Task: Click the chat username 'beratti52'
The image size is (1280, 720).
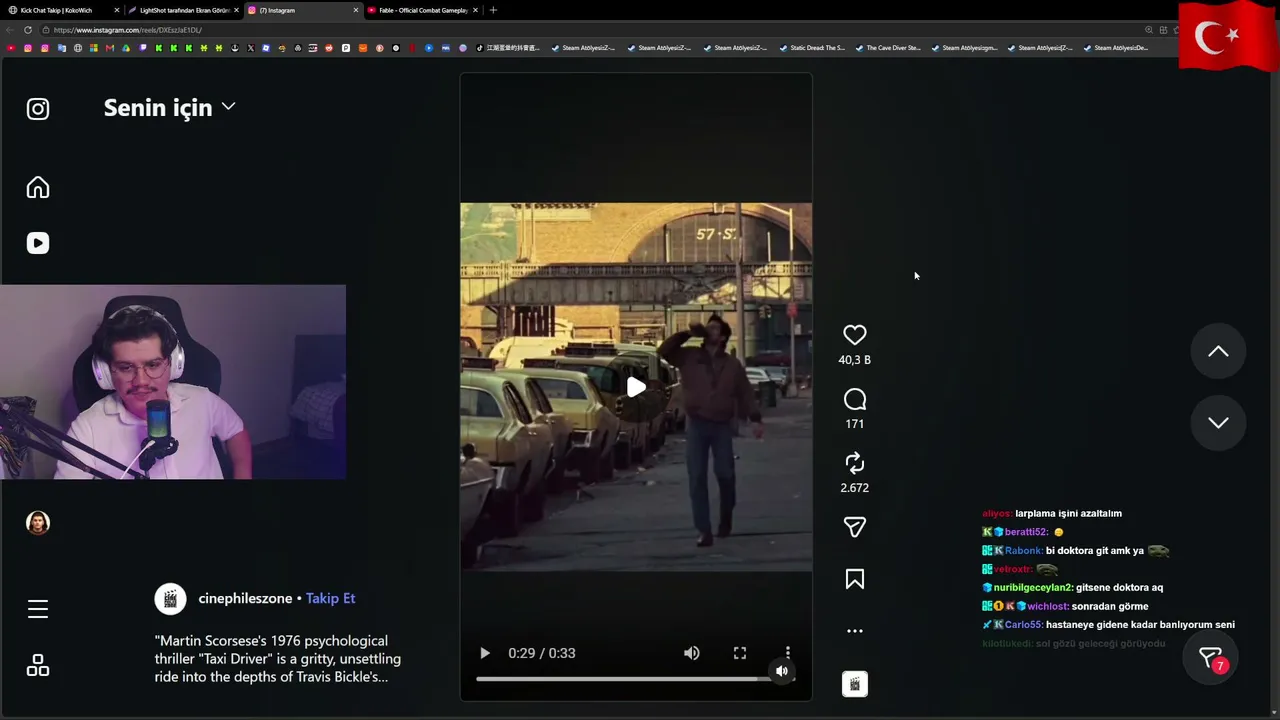Action: click(1026, 532)
